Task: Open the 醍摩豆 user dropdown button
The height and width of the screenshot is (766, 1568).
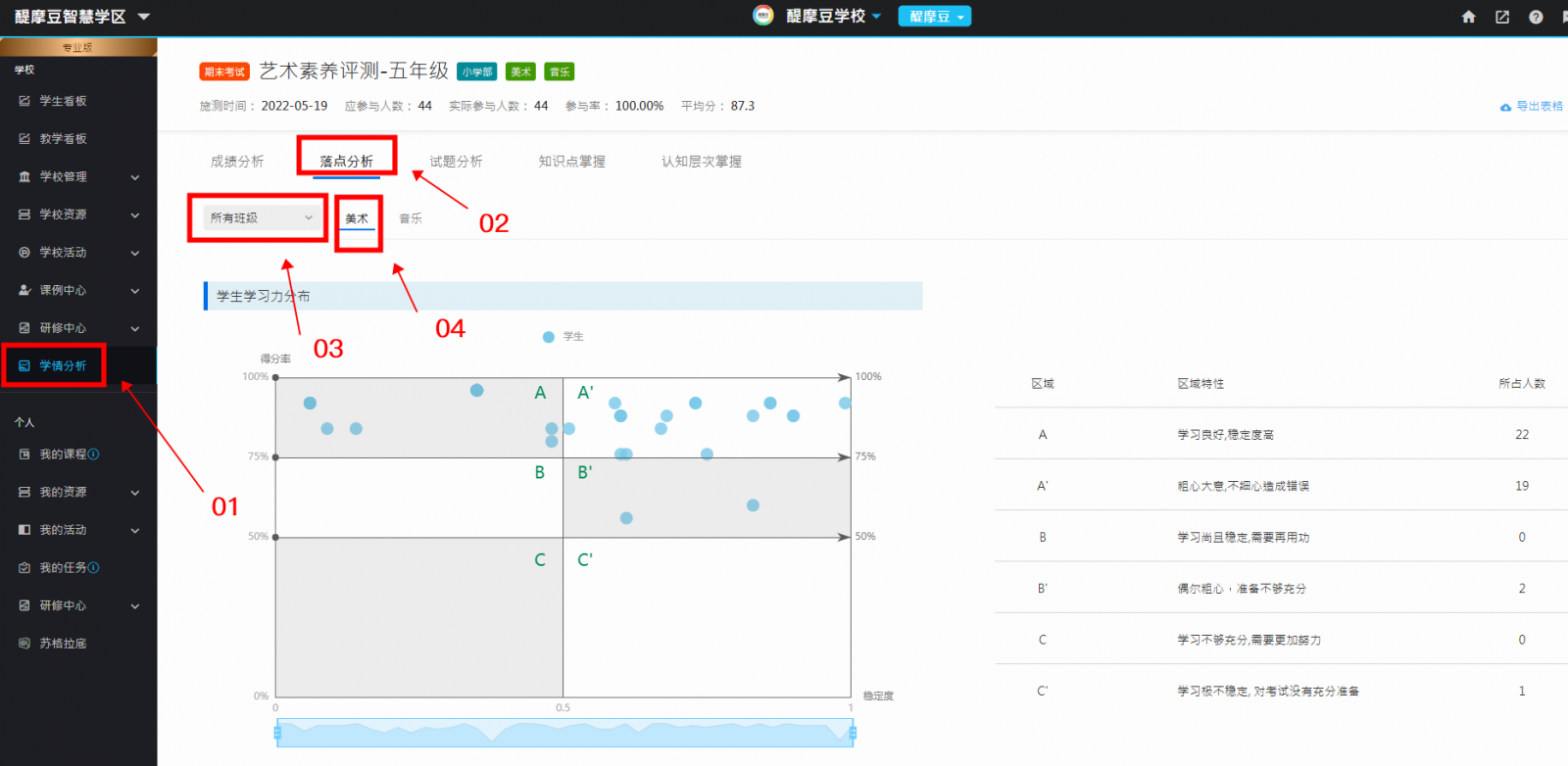Action: tap(934, 17)
